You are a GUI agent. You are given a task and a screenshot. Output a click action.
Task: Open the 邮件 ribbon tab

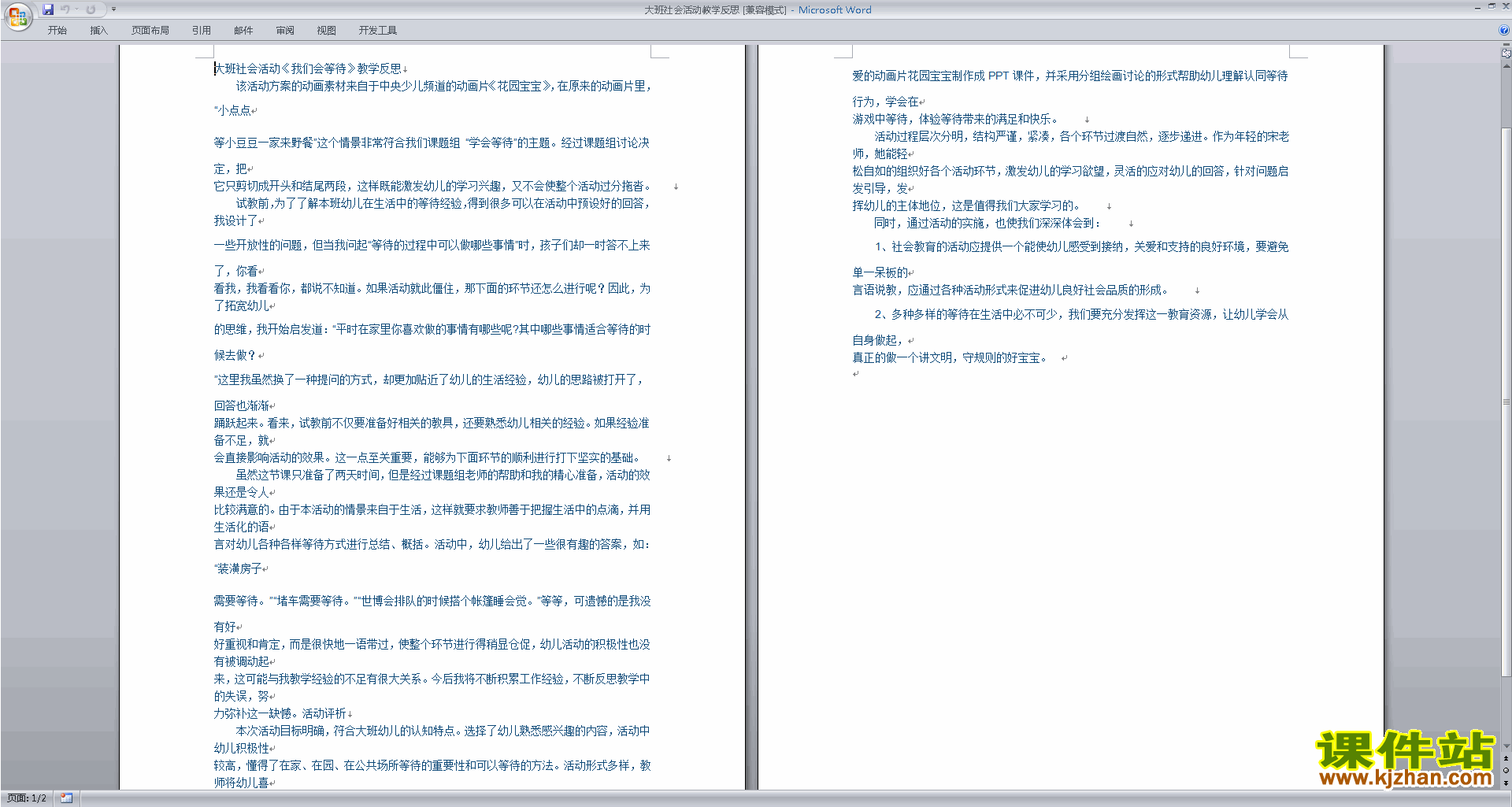click(243, 31)
